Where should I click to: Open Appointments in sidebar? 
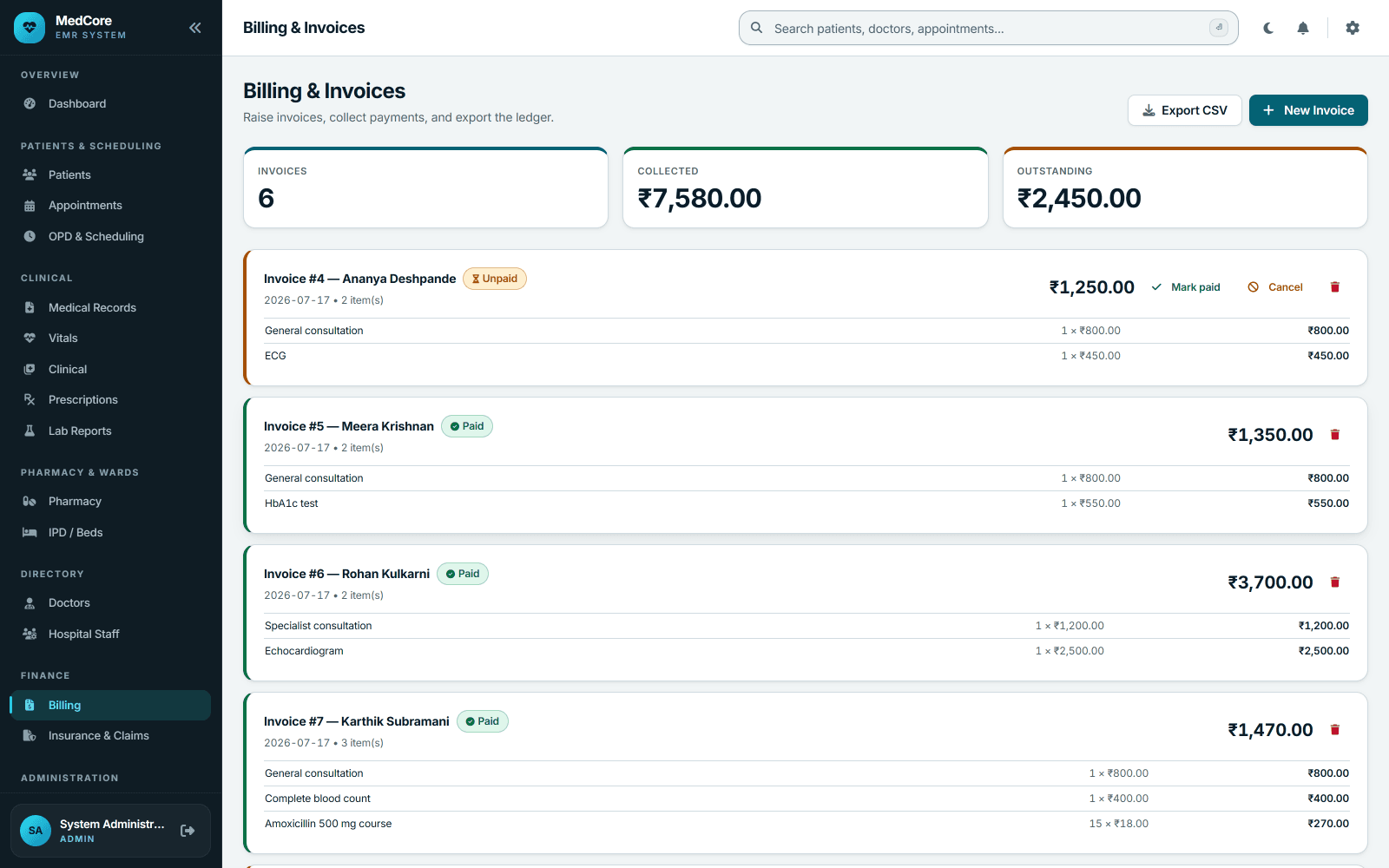[110, 206]
